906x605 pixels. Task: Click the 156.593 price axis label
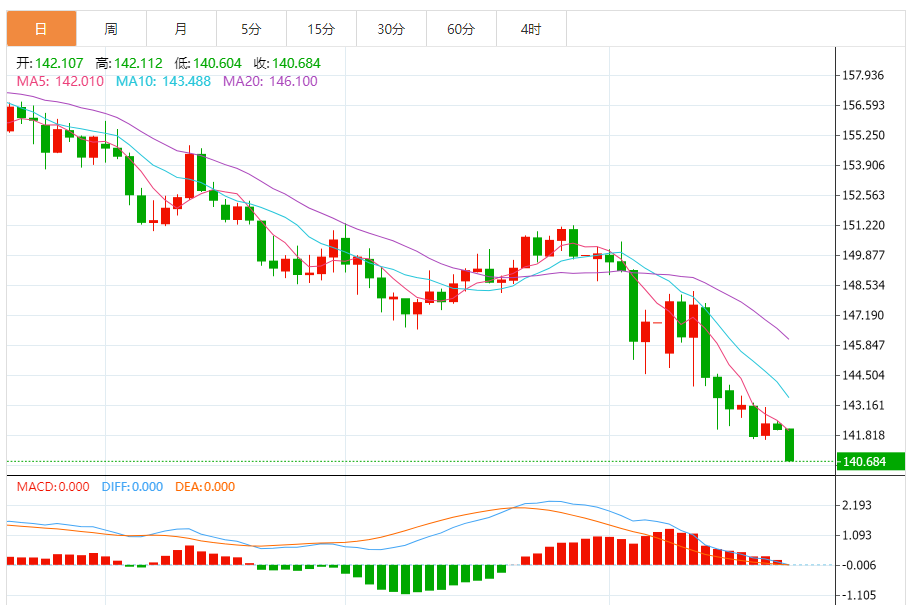[x=863, y=105]
